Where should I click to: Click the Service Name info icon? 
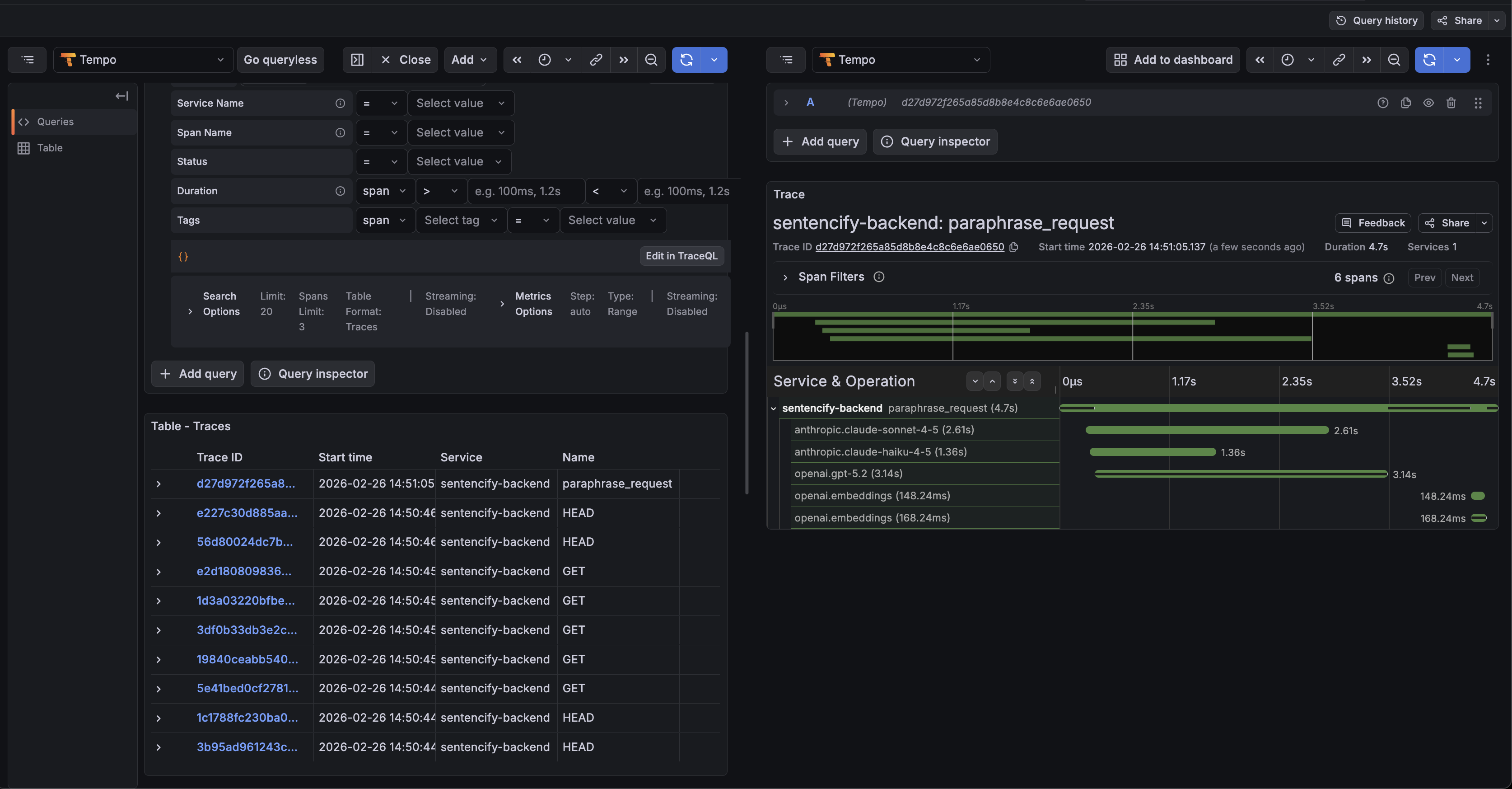click(x=340, y=103)
